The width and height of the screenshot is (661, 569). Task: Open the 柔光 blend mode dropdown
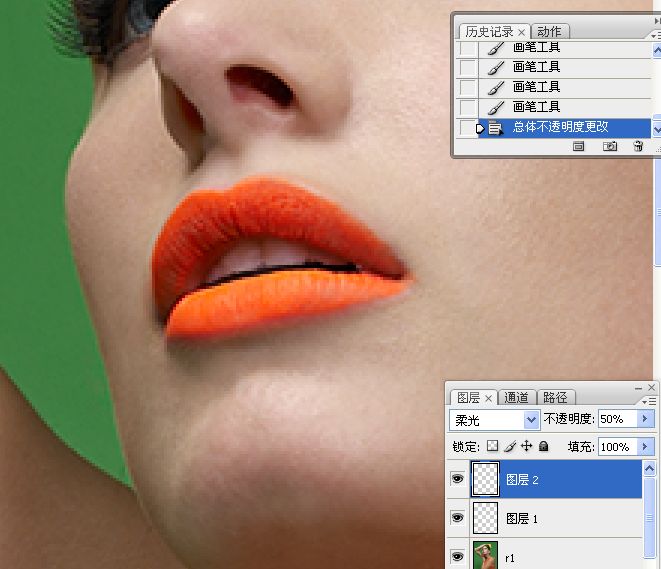pos(531,420)
